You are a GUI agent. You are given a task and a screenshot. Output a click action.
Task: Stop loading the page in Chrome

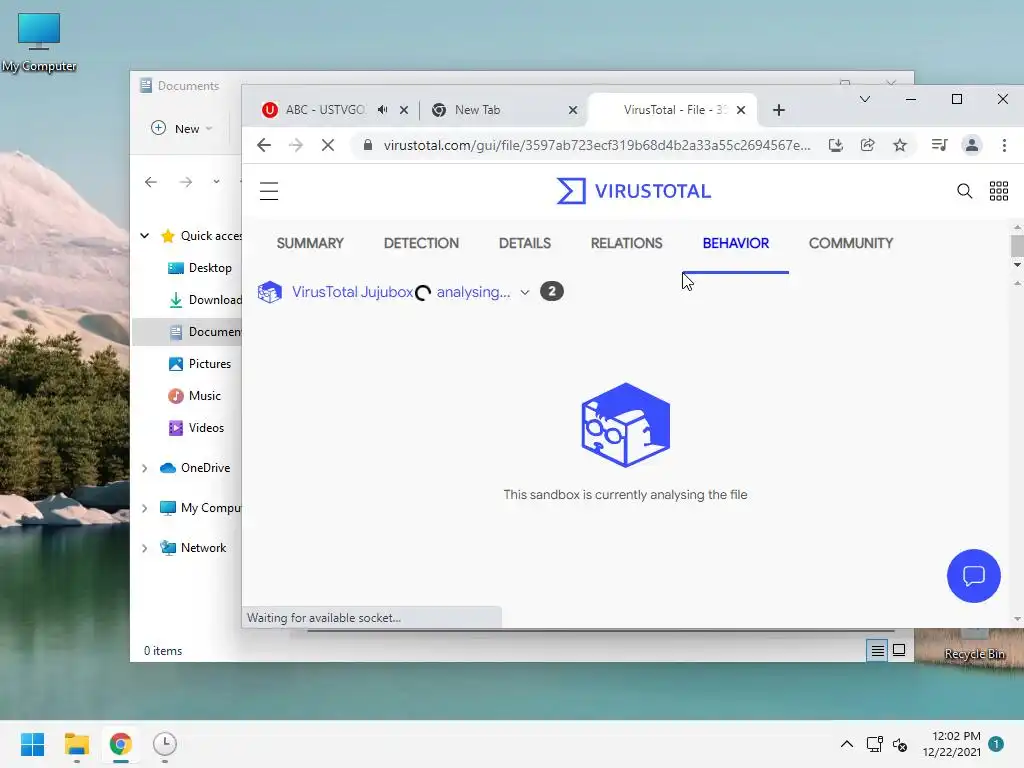click(x=328, y=145)
